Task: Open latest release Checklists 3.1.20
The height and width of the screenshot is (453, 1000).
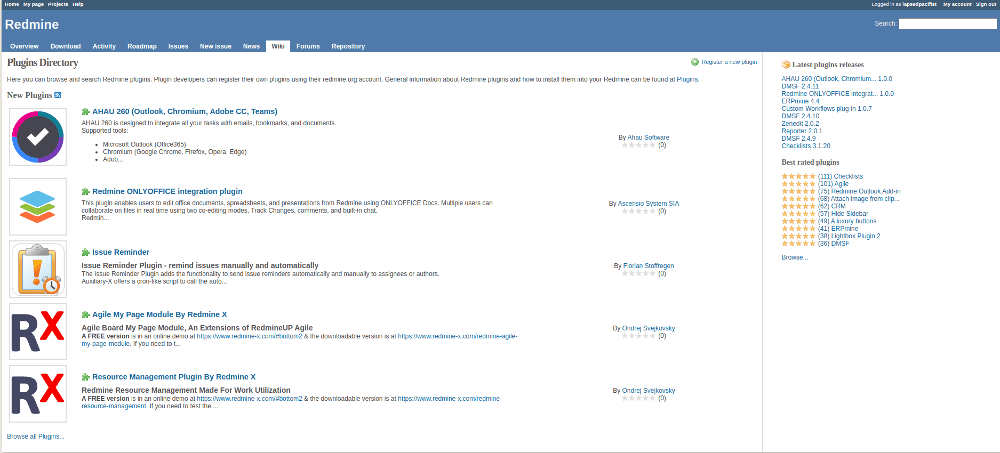Action: [805, 145]
